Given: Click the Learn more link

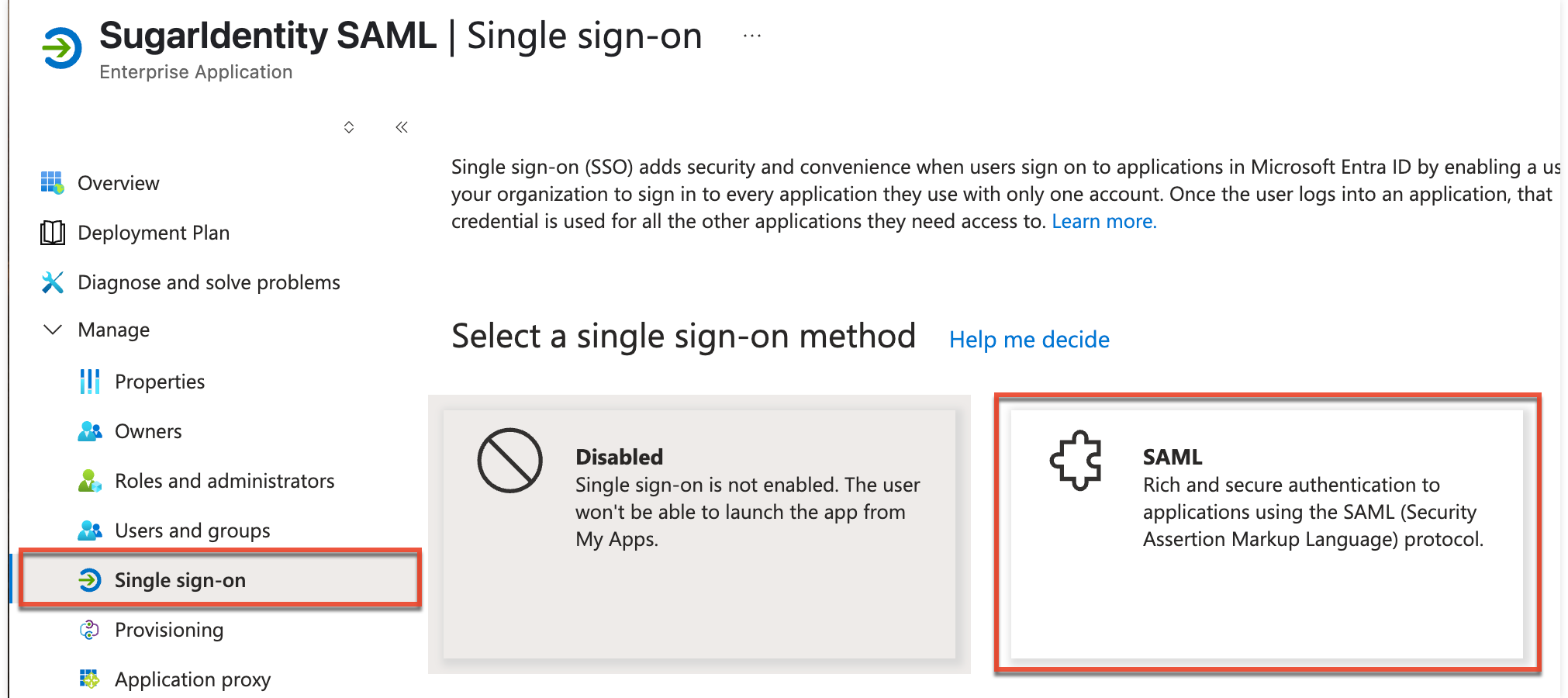Looking at the screenshot, I should tap(1104, 221).
